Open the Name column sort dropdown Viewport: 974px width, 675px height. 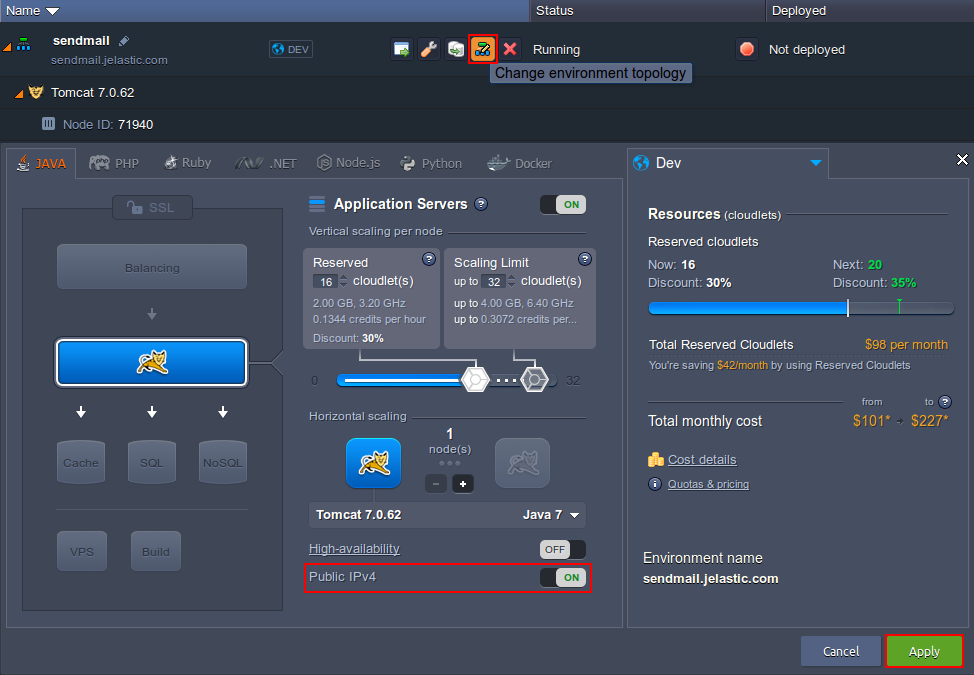tap(53, 11)
